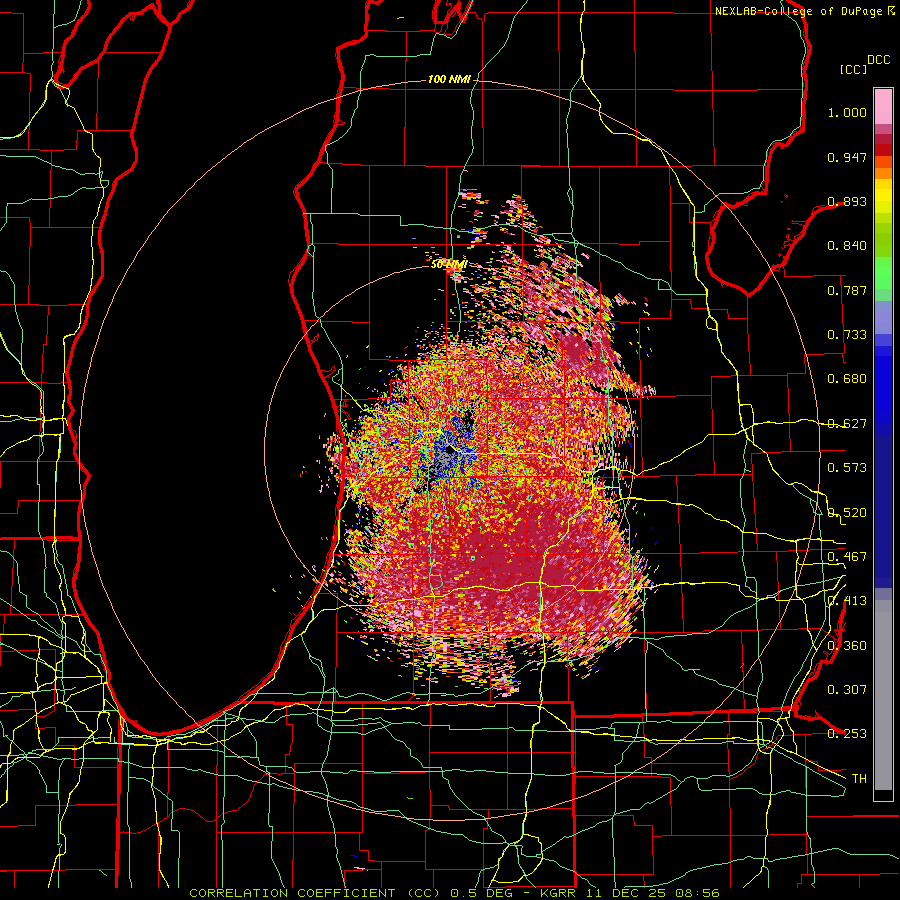Click the 0.680 value on the color scale
Viewport: 900px width, 900px height.
(847, 379)
